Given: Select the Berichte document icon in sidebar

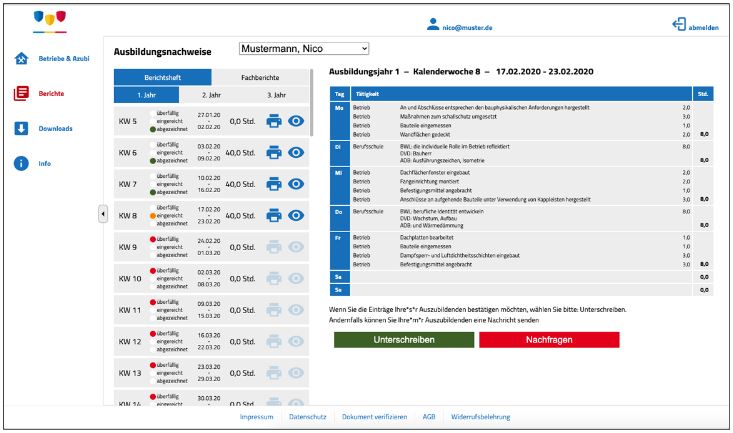Looking at the screenshot, I should [x=21, y=94].
